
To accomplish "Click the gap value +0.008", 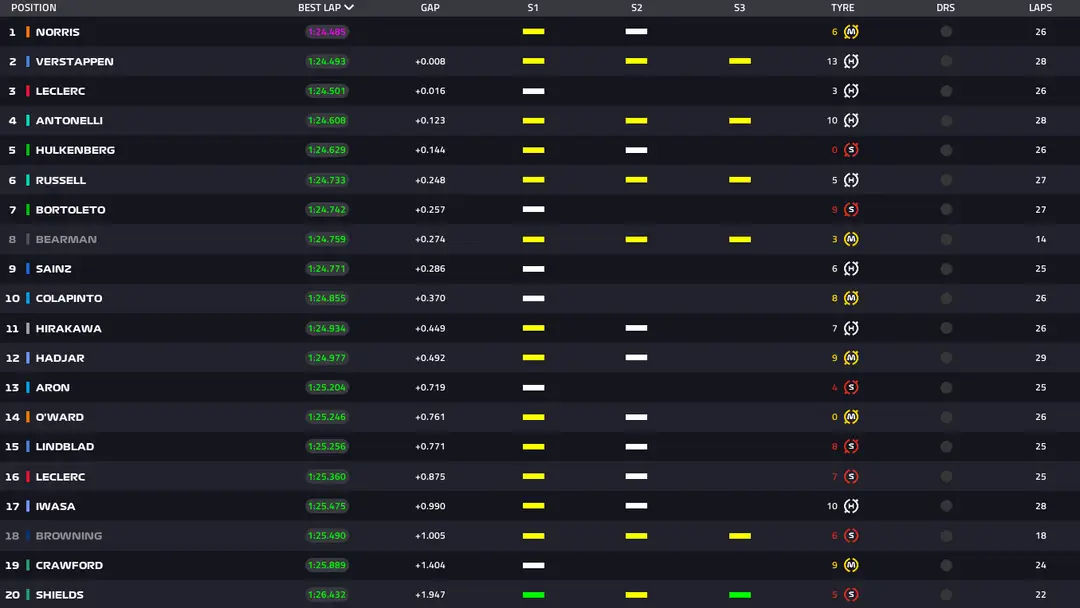I will 430,61.
